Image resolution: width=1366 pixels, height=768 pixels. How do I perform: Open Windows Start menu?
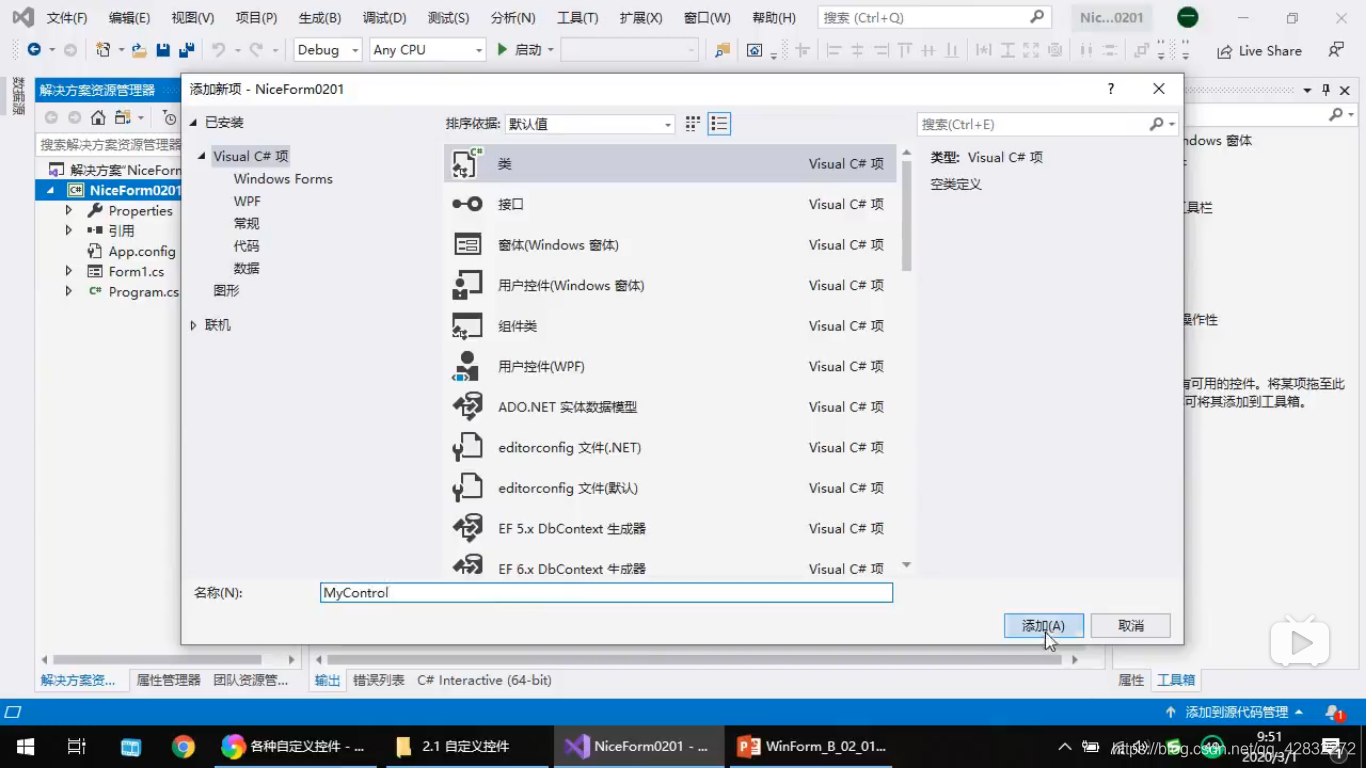25,746
